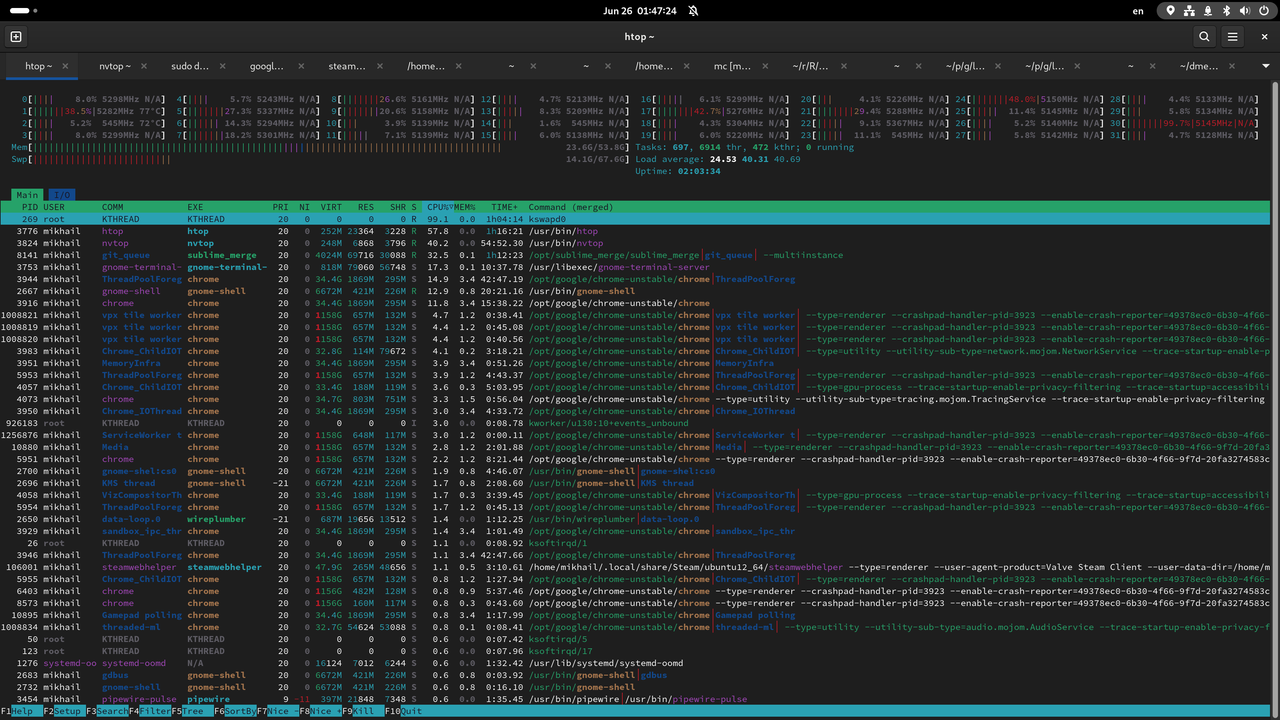This screenshot has width=1280, height=720.
Task: Click the muted notification bell by clock
Action: click(x=692, y=10)
